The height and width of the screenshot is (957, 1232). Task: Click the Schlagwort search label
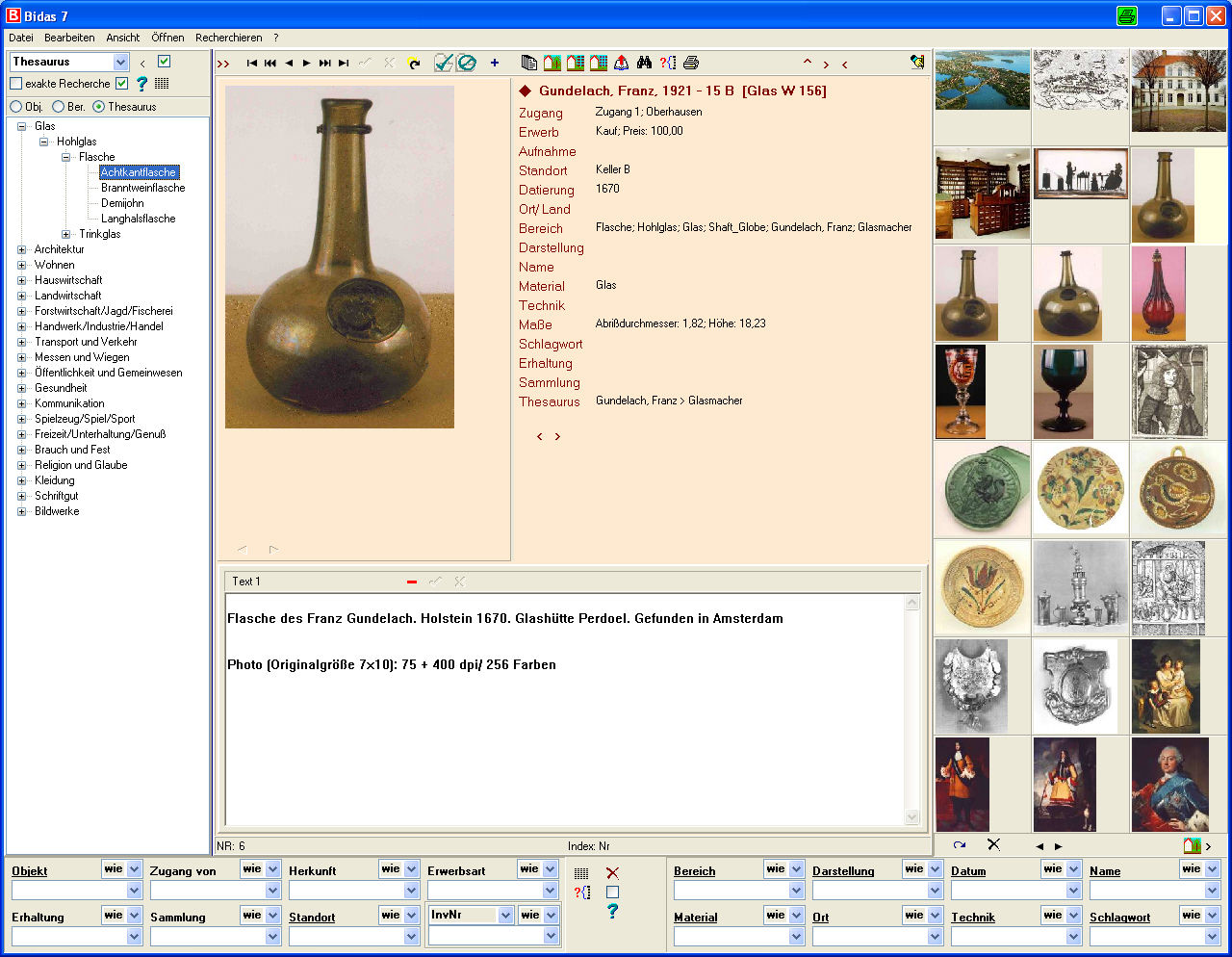1119,918
